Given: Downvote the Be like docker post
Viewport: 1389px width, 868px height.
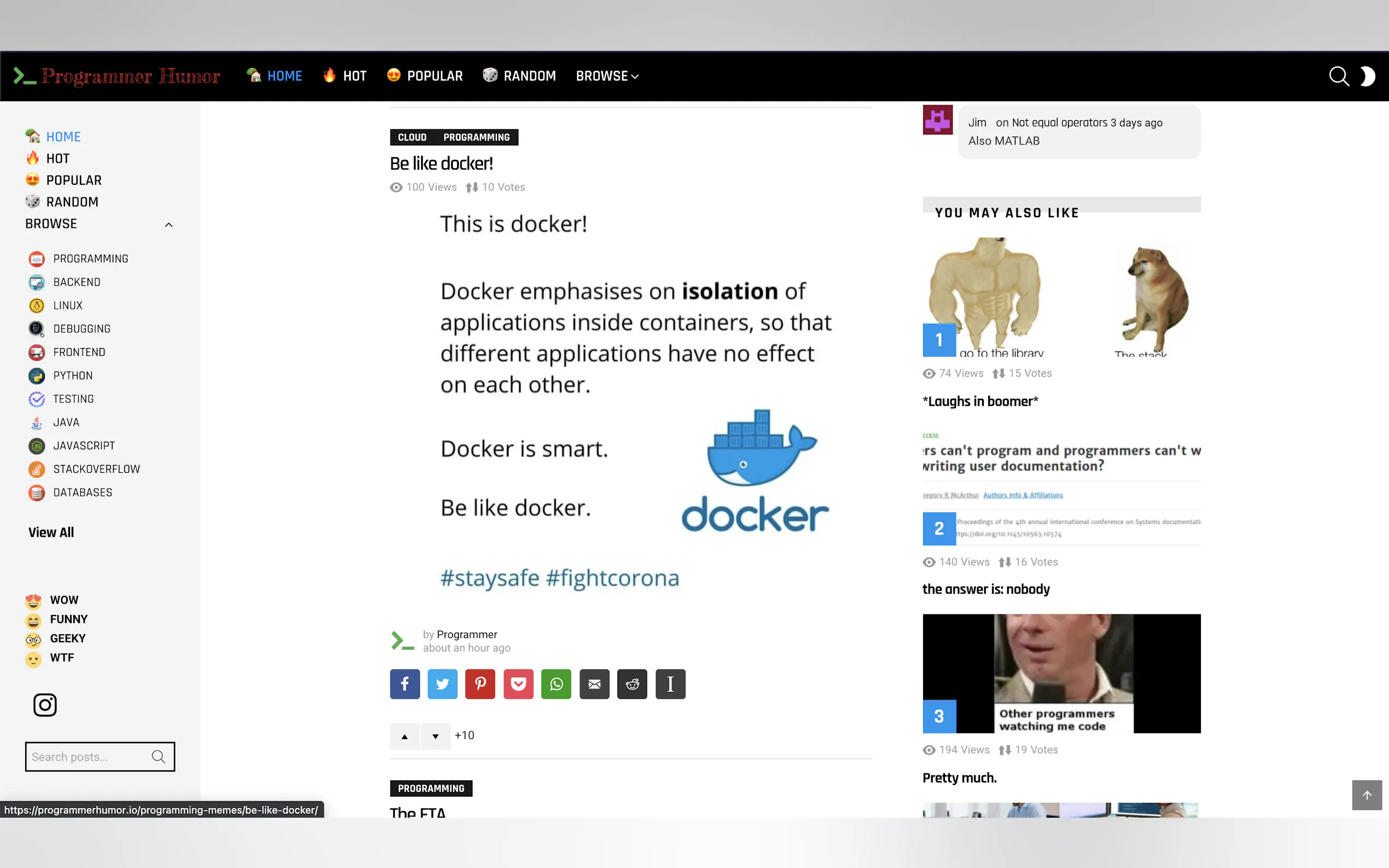Looking at the screenshot, I should point(435,736).
